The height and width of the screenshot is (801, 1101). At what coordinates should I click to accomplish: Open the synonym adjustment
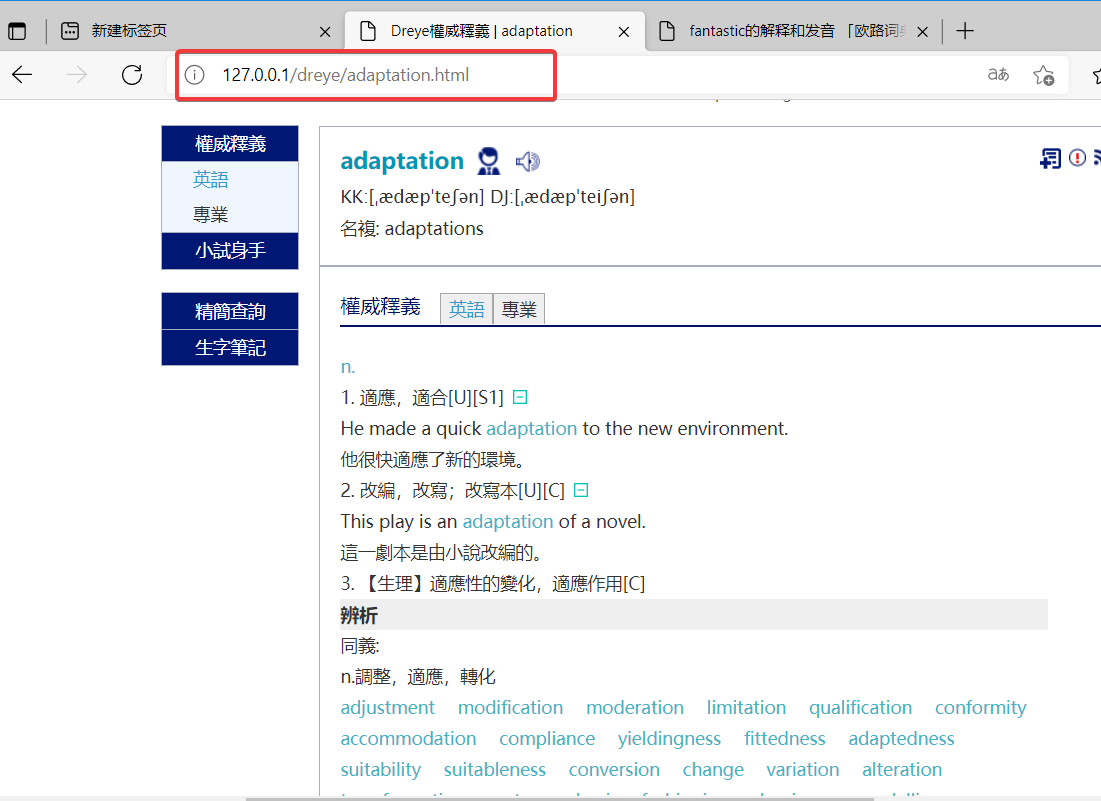(x=388, y=708)
